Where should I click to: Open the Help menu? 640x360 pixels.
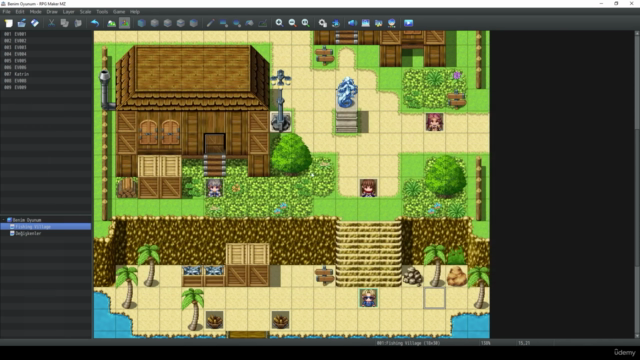click(x=135, y=12)
